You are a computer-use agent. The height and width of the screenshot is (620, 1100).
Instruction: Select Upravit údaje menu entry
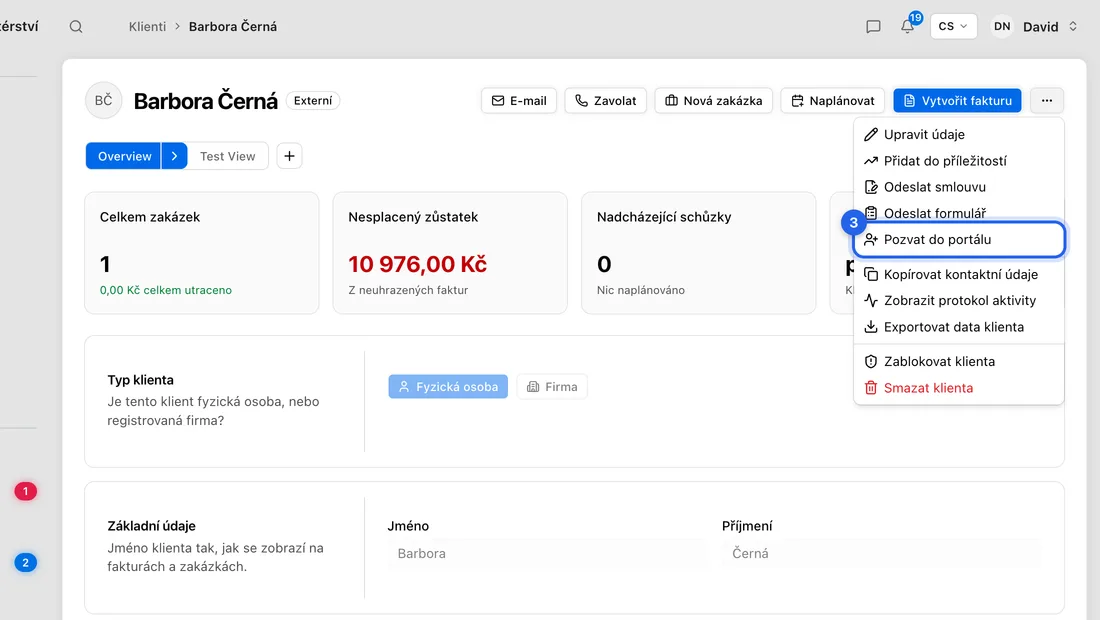pos(959,135)
